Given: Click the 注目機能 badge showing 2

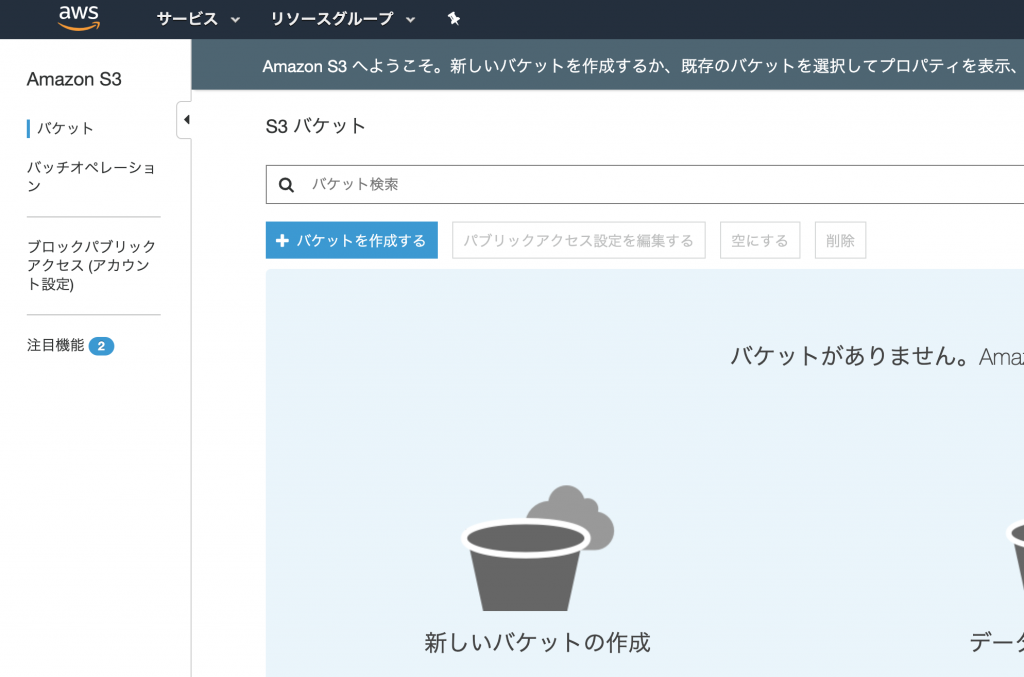Looking at the screenshot, I should pyautogui.click(x=101, y=346).
